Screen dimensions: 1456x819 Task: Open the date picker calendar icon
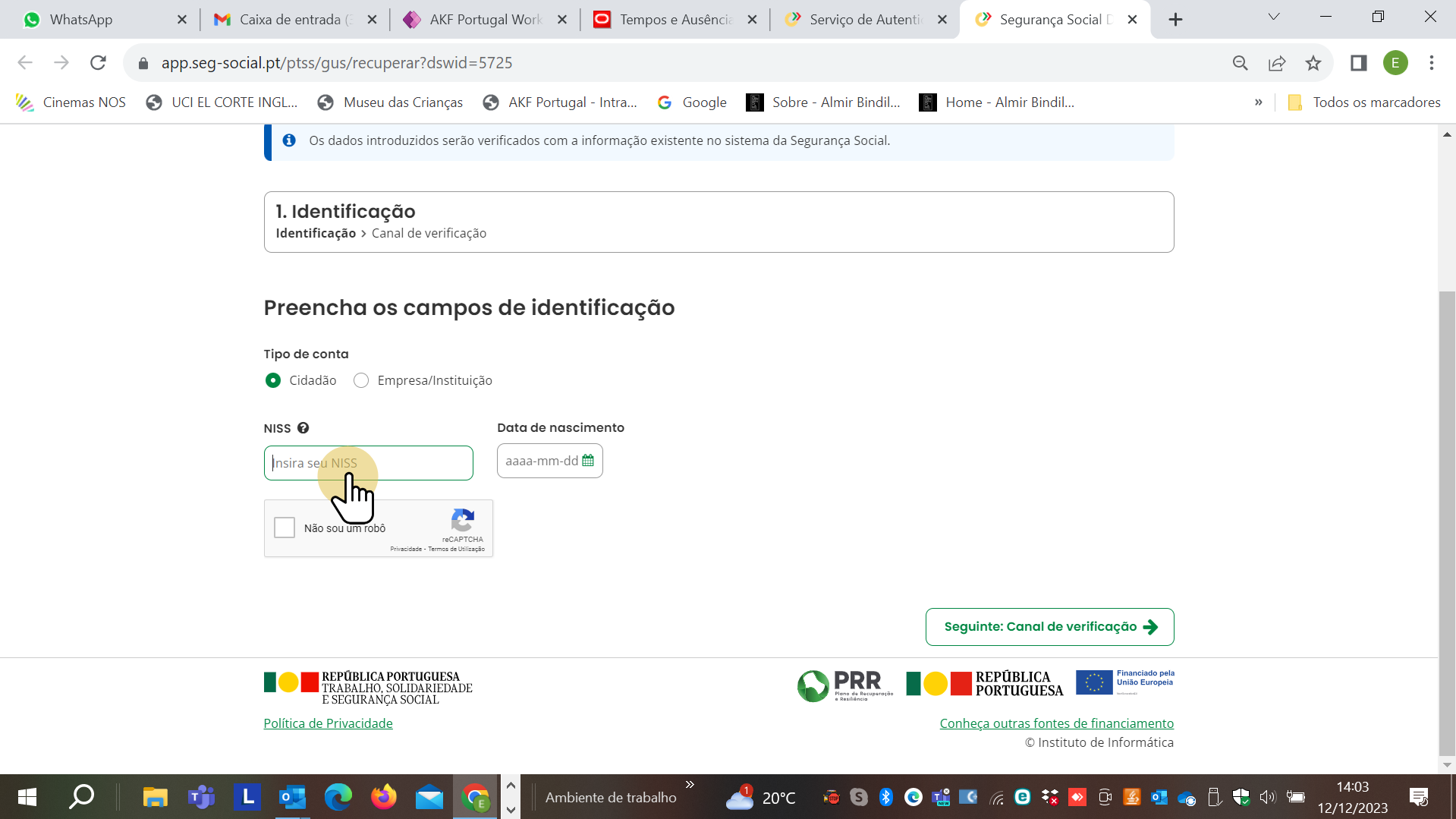587,460
